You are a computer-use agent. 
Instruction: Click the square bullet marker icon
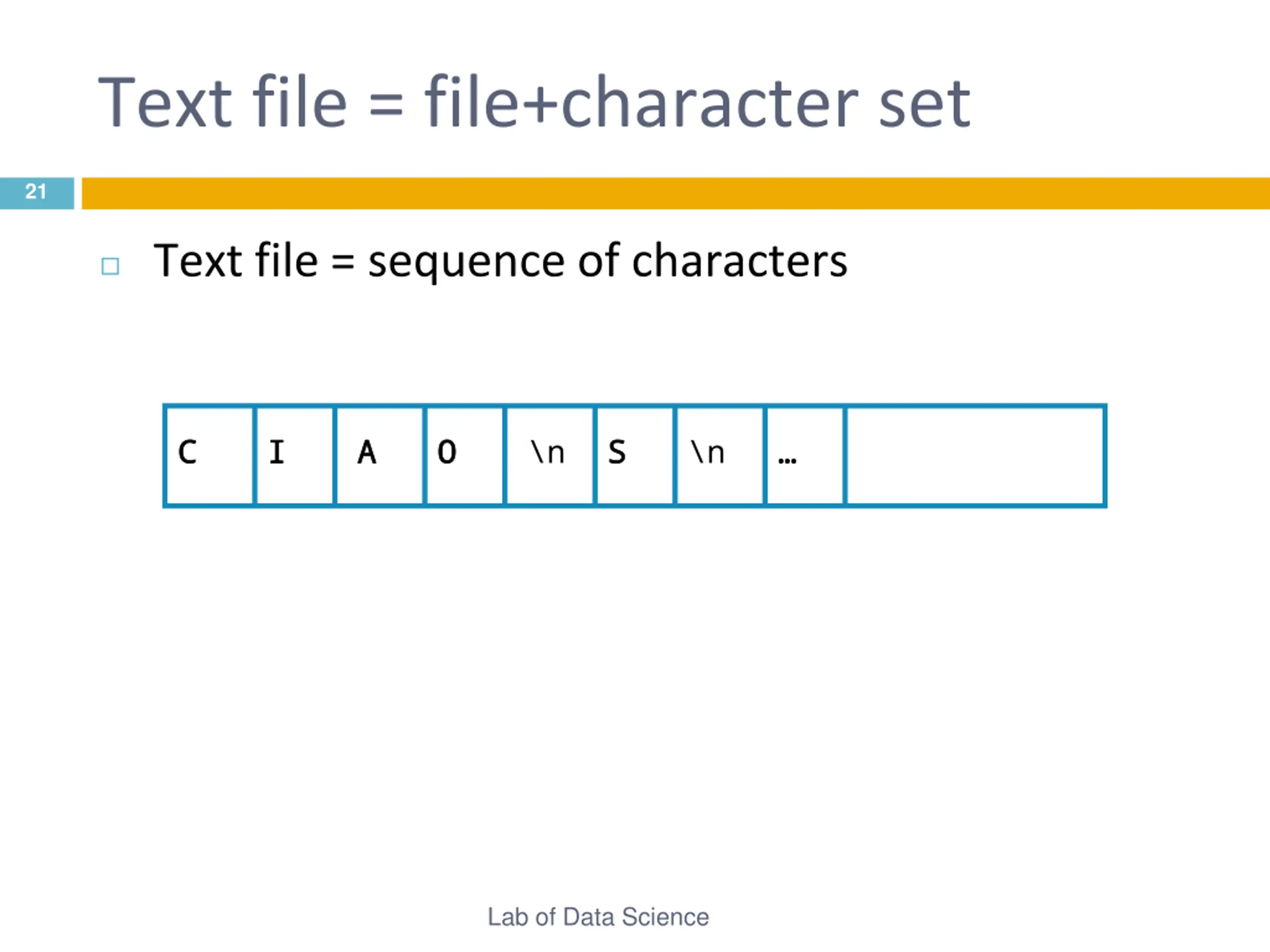point(110,266)
